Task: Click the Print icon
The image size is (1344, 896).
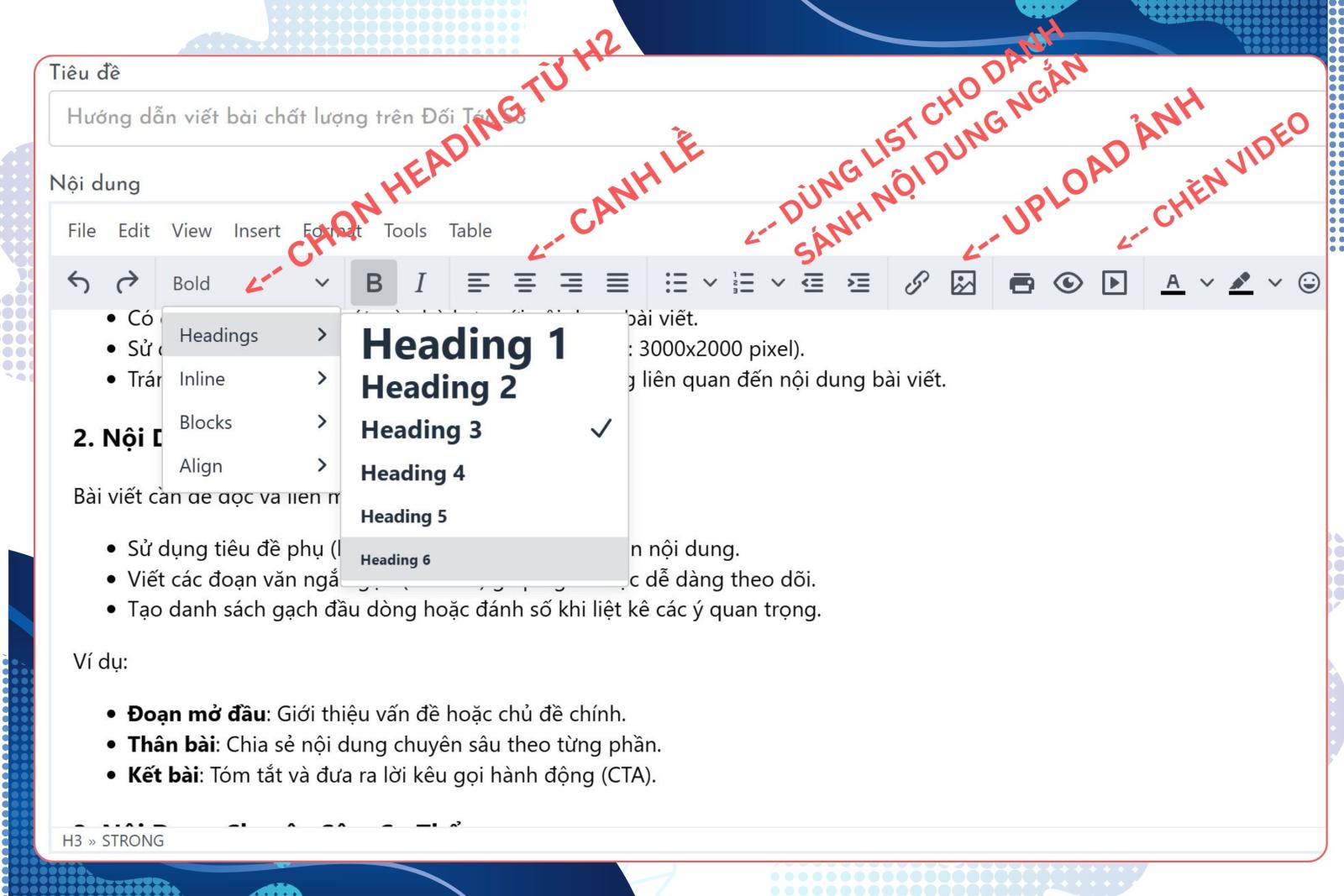Action: point(1021,283)
